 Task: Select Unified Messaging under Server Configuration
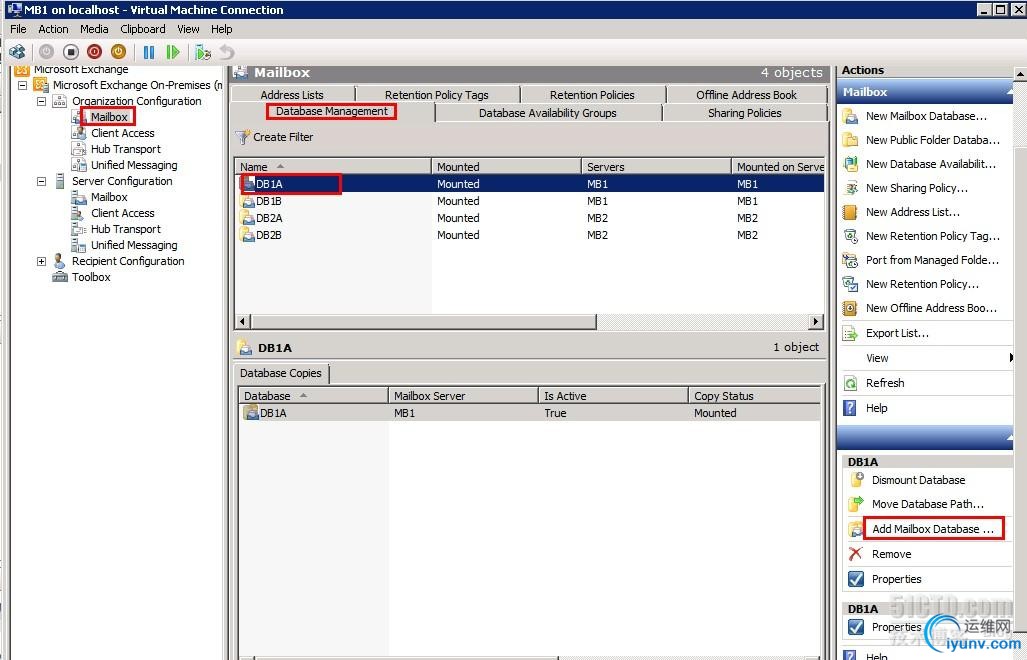coord(134,245)
